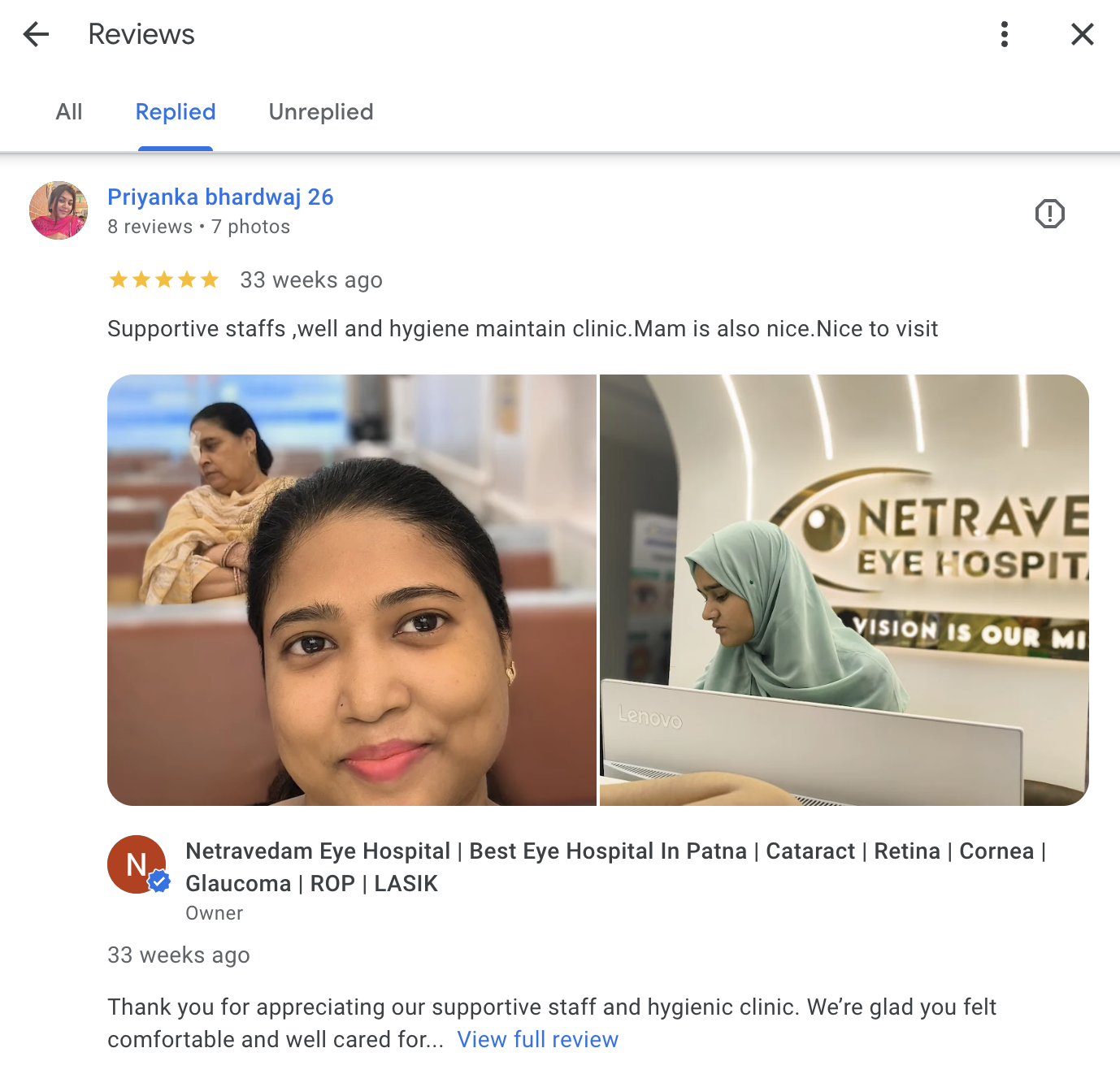Go back using the left arrow icon
The height and width of the screenshot is (1074, 1120).
pos(36,34)
